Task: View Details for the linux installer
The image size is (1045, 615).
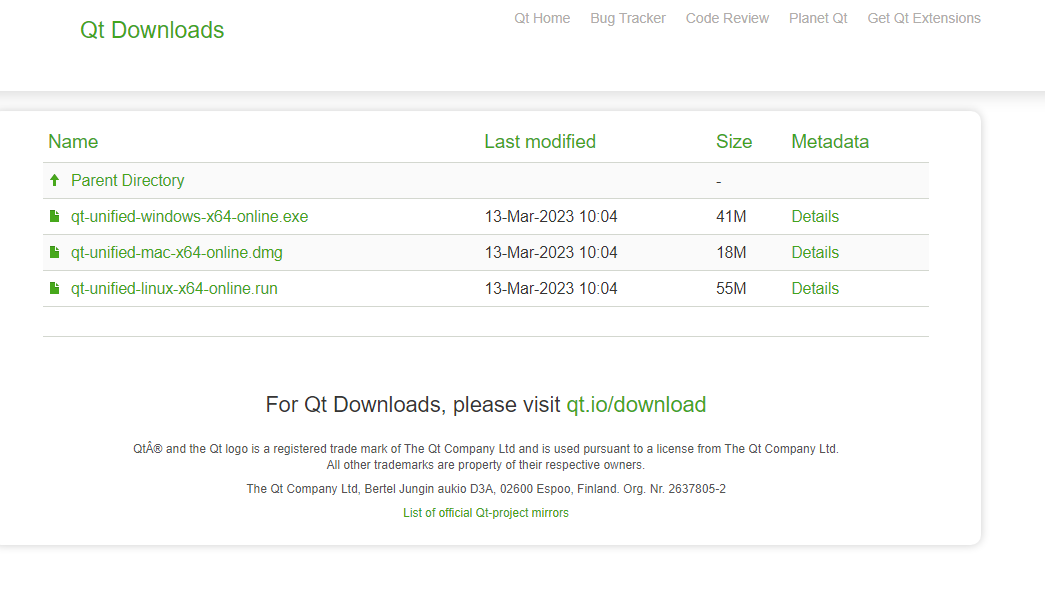Action: point(814,289)
